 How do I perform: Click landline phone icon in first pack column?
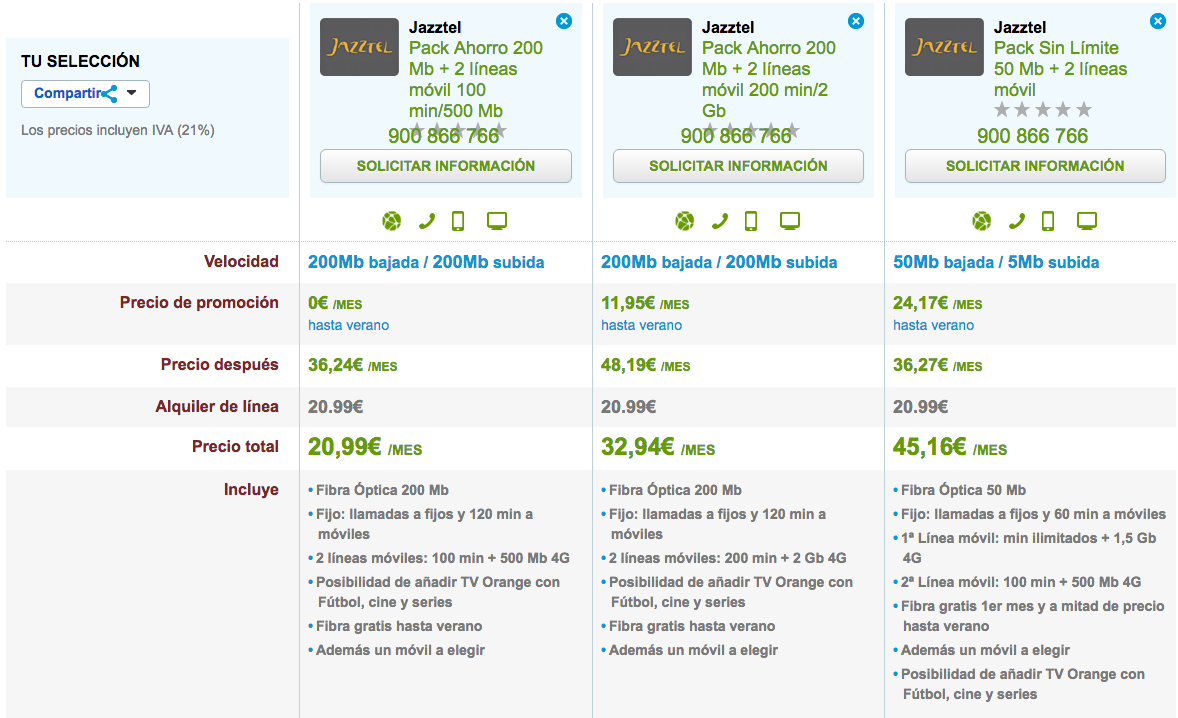click(x=427, y=221)
